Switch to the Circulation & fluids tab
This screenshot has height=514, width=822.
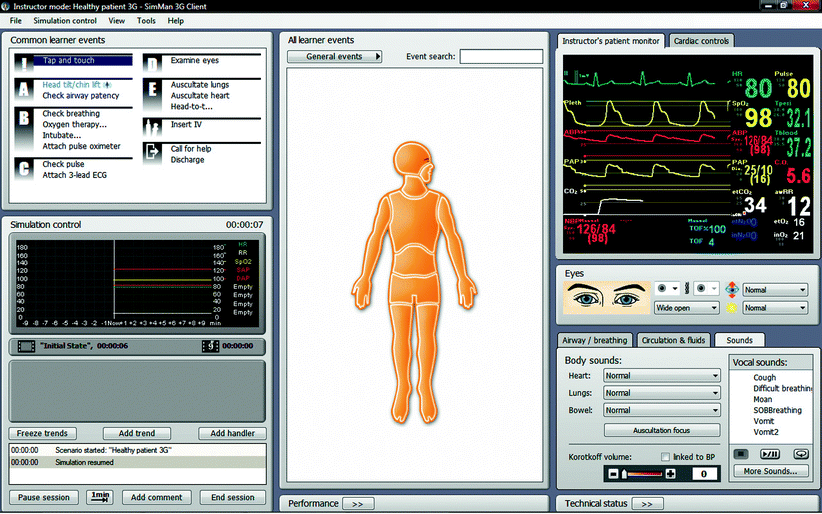[675, 340]
